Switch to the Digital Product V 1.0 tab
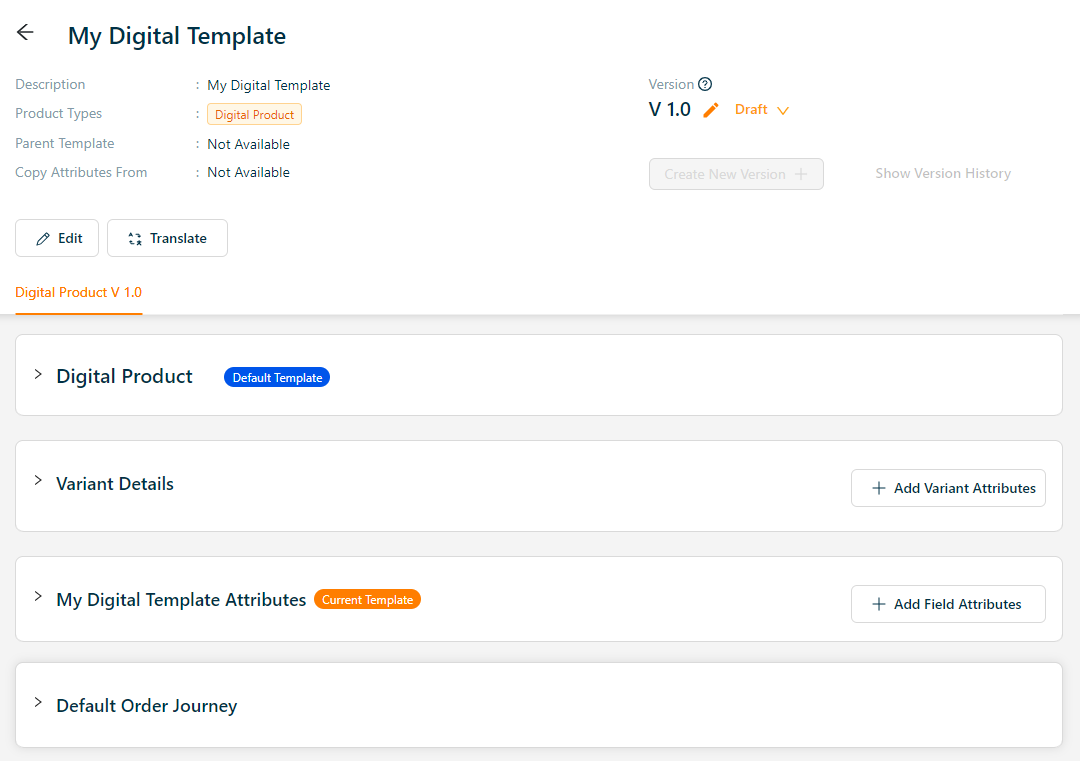Viewport: 1080px width, 761px height. [79, 293]
